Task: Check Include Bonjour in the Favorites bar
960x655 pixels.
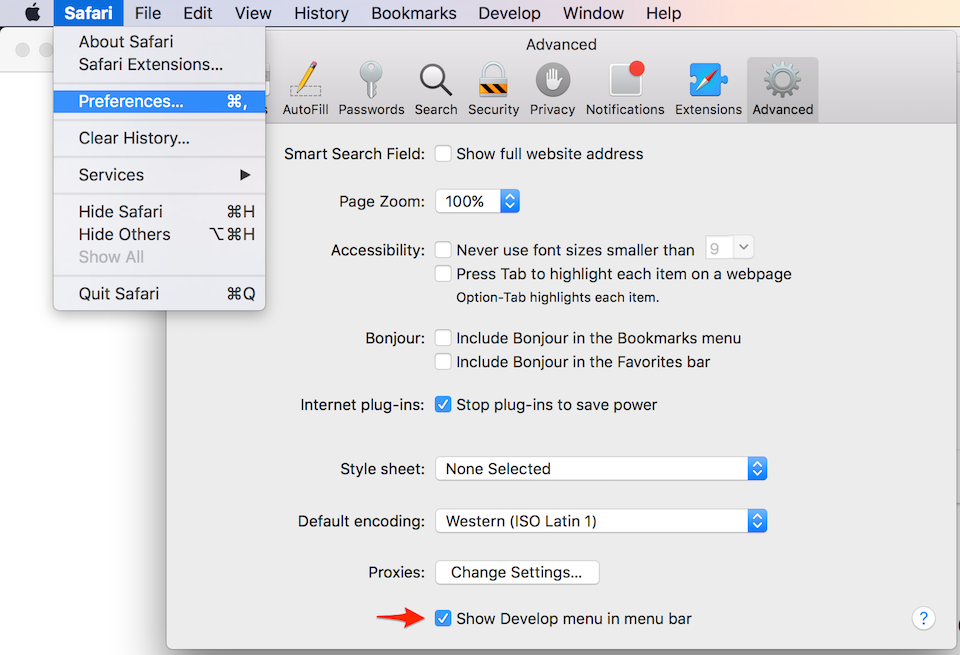Action: [443, 362]
